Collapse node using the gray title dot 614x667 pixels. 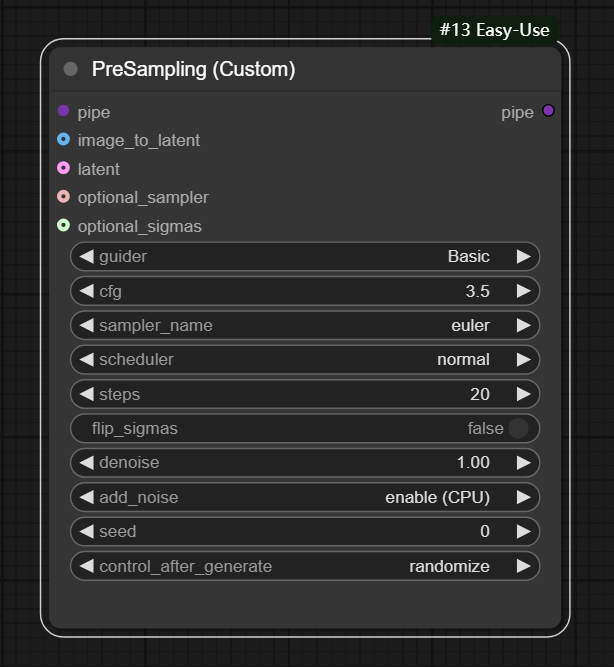(x=70, y=69)
